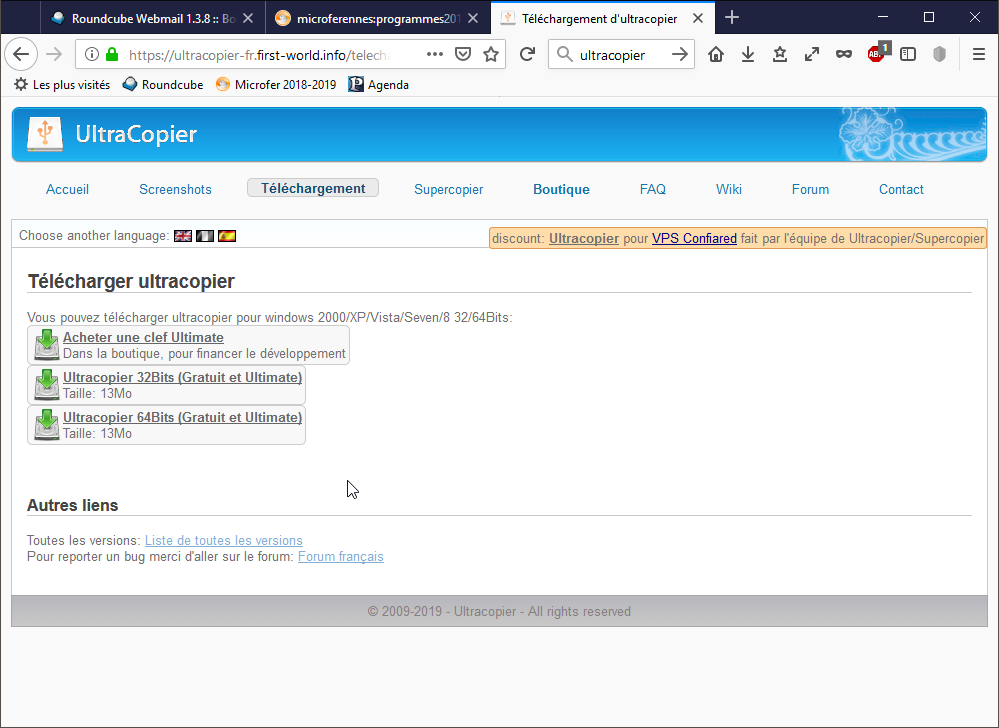The image size is (999, 728).
Task: Open the Microfer 2018-2019 bookmark
Action: coord(277,85)
